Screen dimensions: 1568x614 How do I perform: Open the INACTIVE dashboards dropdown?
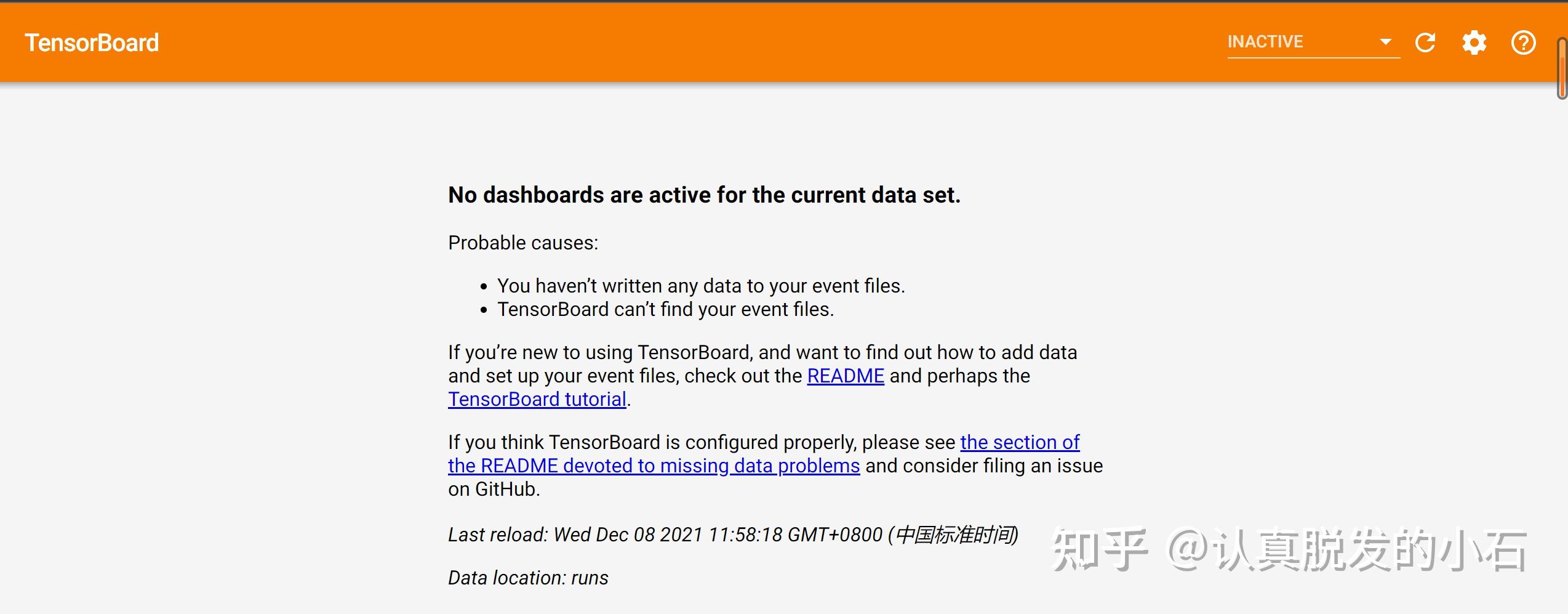(x=1314, y=42)
